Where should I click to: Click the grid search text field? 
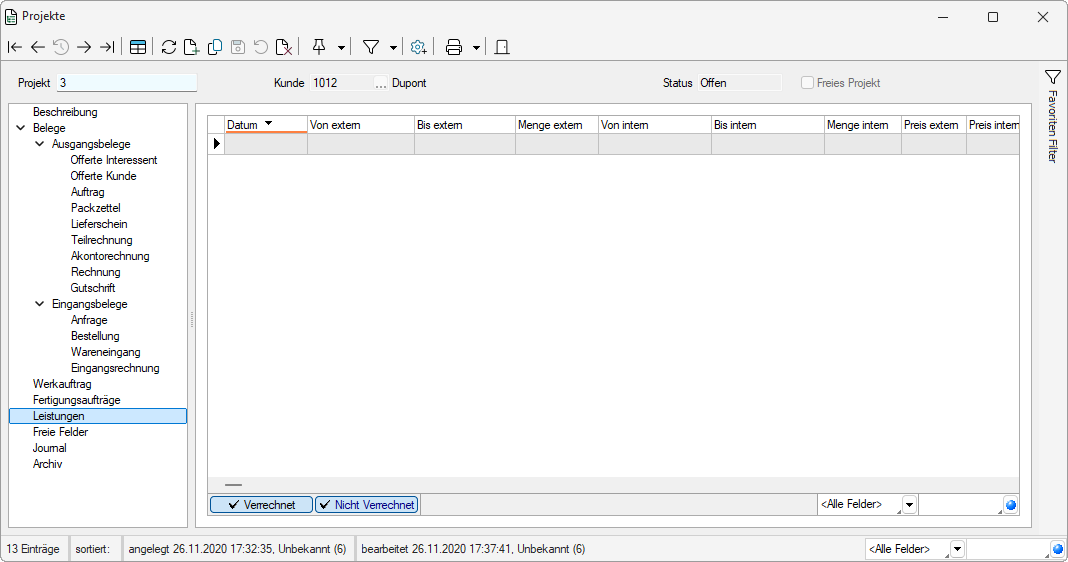tap(960, 505)
